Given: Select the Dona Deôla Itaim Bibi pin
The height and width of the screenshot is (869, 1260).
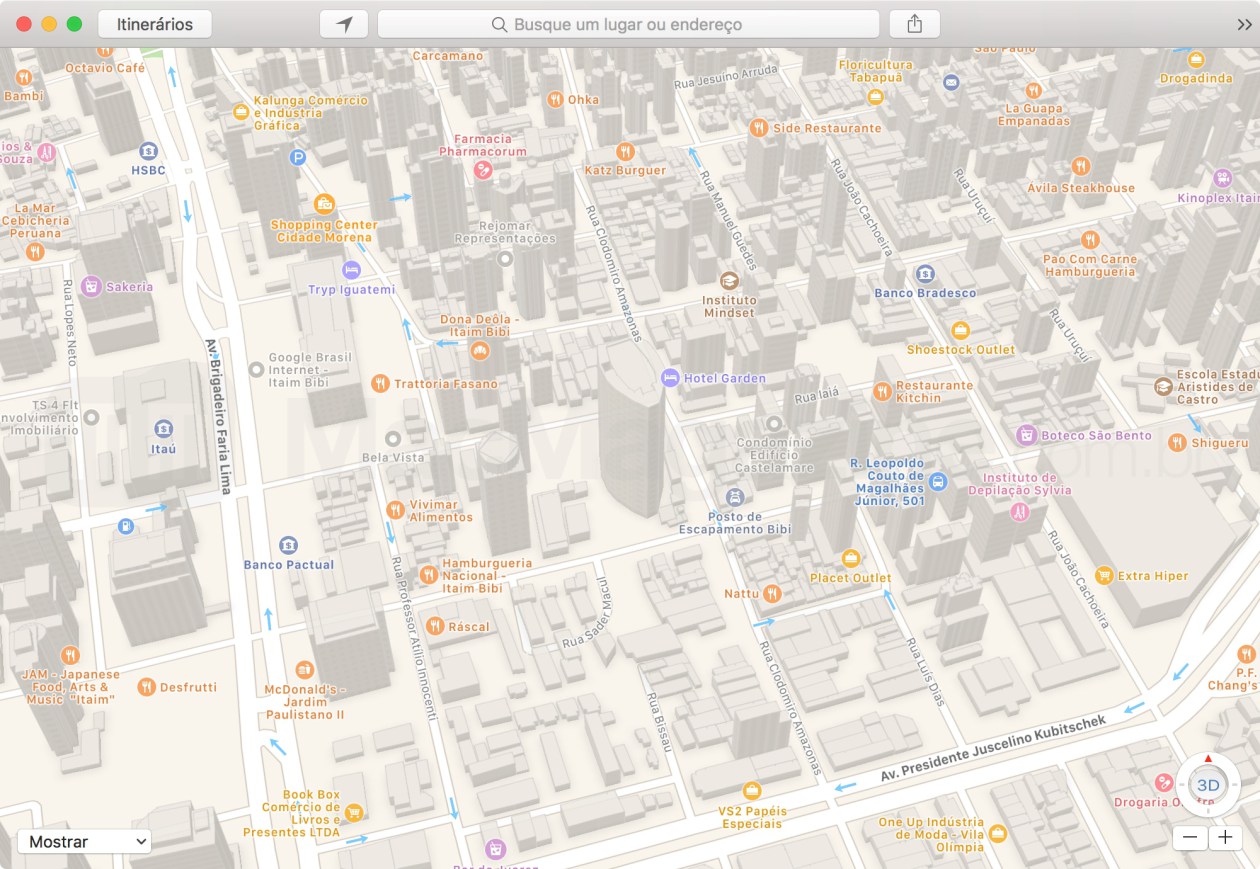Looking at the screenshot, I should [480, 350].
